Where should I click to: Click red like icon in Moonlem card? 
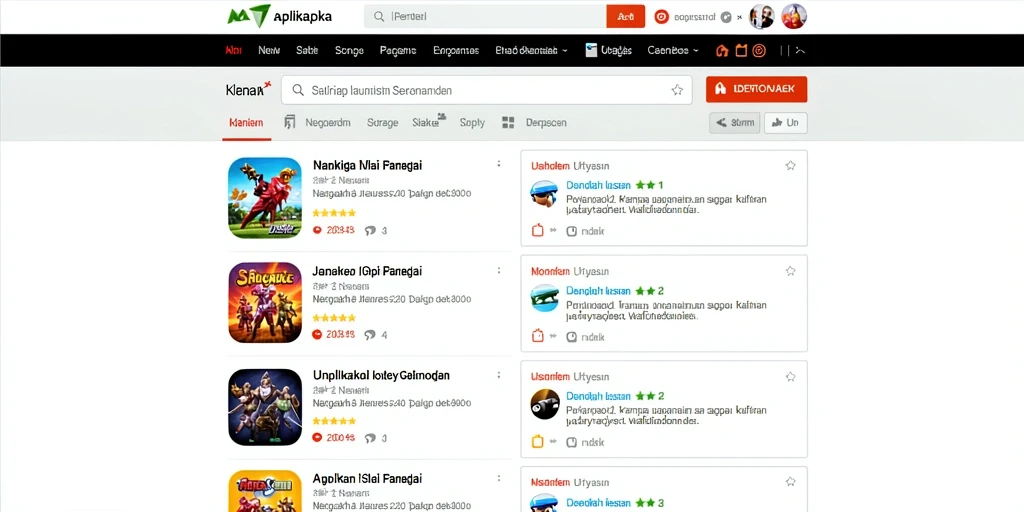click(x=537, y=336)
